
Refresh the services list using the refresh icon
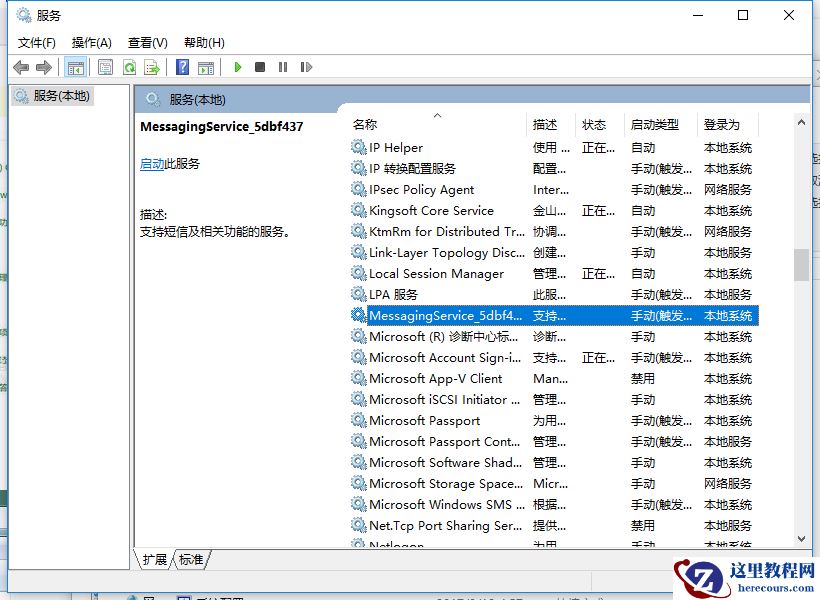[x=131, y=67]
